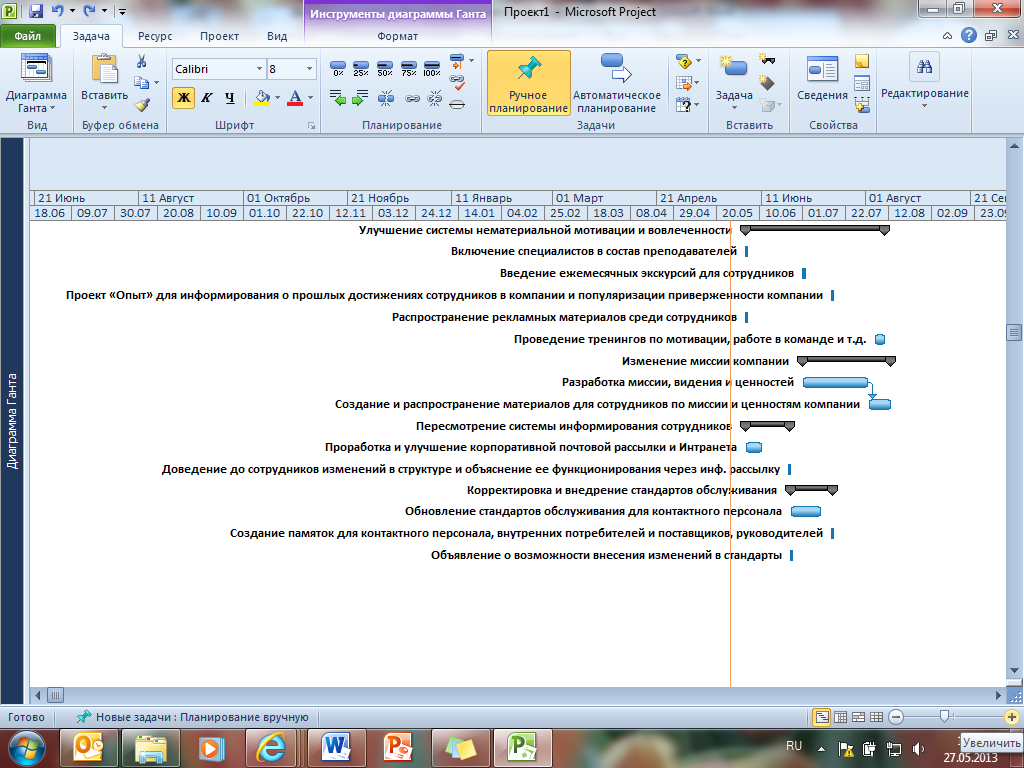Viewport: 1024px width, 768px height.
Task: Click the Insert Milestone diamond icon
Action: (x=767, y=82)
